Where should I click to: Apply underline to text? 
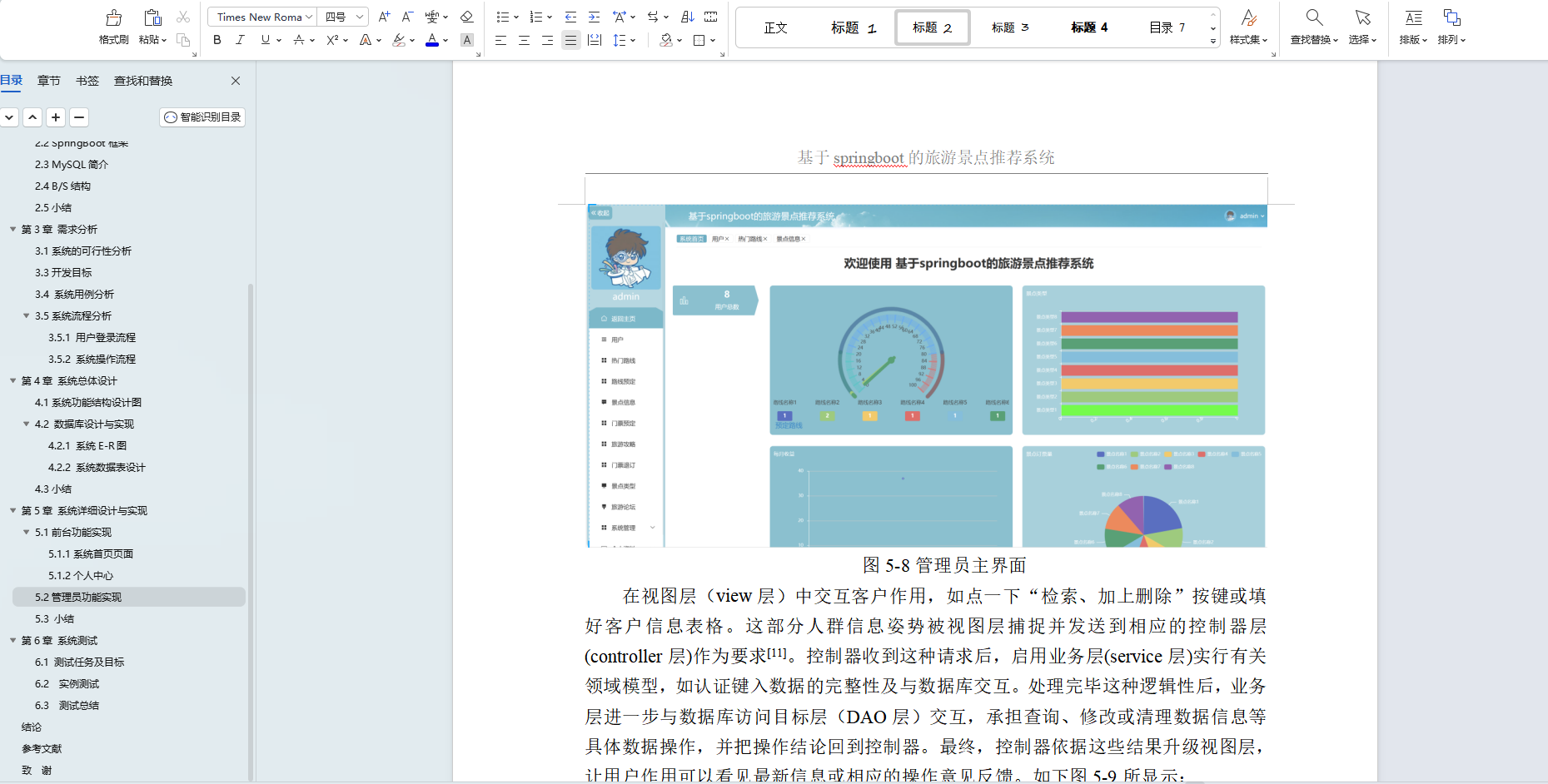(265, 39)
